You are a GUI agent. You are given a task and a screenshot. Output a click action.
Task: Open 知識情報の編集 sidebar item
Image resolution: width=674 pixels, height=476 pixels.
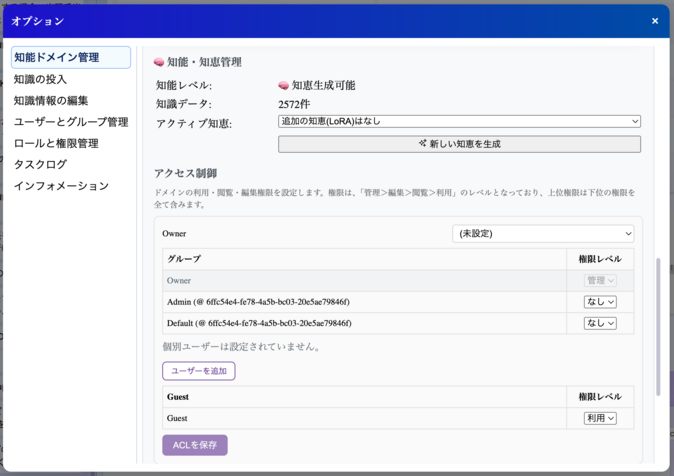(x=51, y=101)
